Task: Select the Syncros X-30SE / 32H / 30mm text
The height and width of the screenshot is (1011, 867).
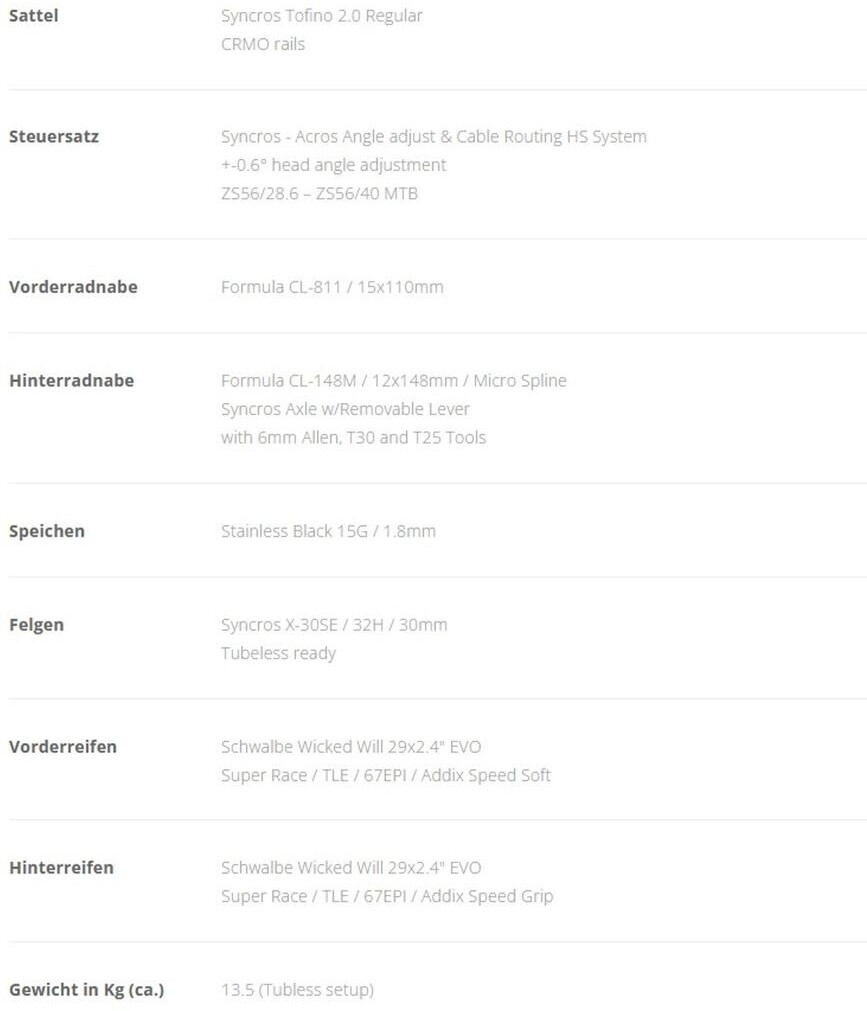Action: (x=334, y=625)
